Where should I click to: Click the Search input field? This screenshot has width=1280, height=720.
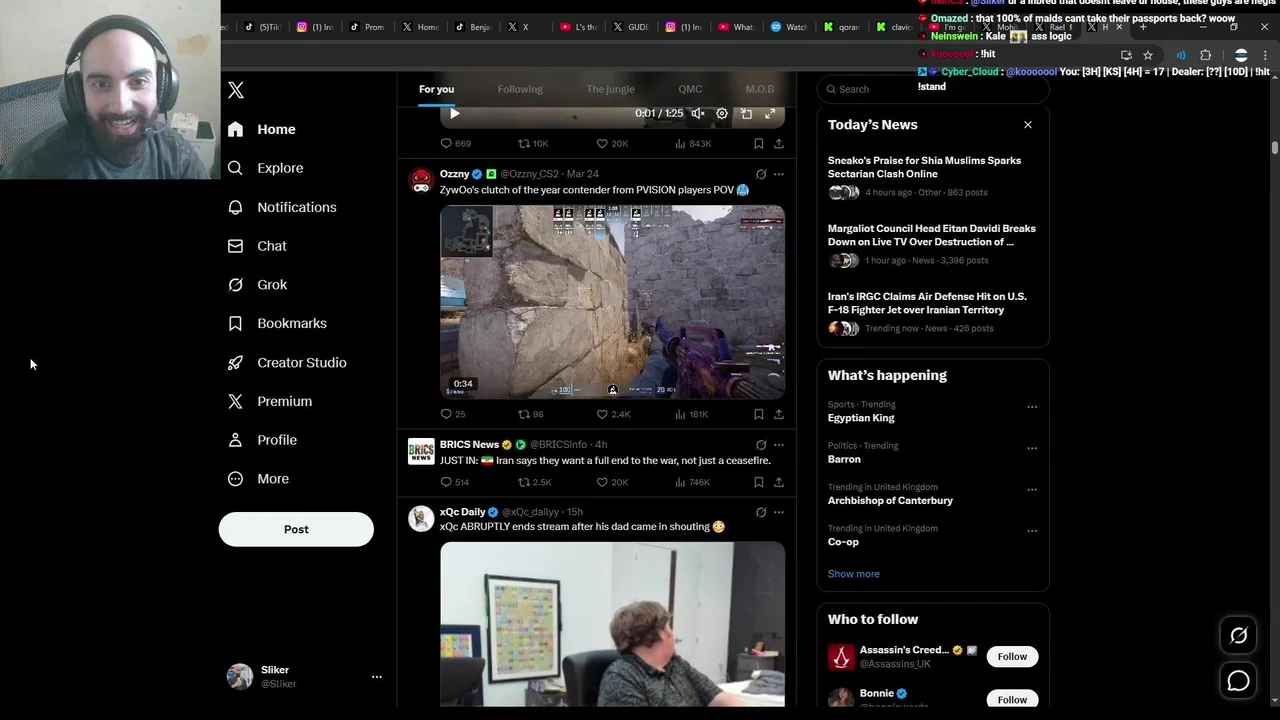click(x=933, y=89)
